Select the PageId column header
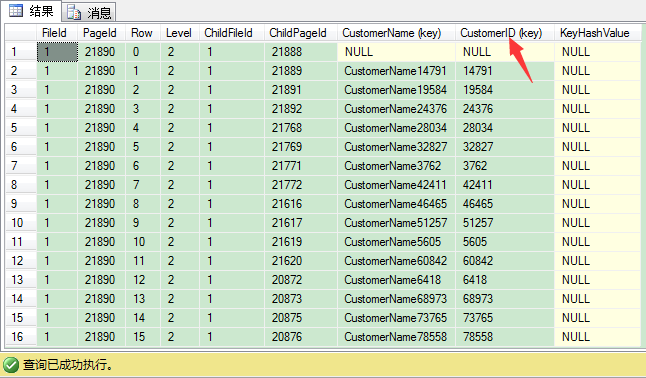 (x=101, y=33)
